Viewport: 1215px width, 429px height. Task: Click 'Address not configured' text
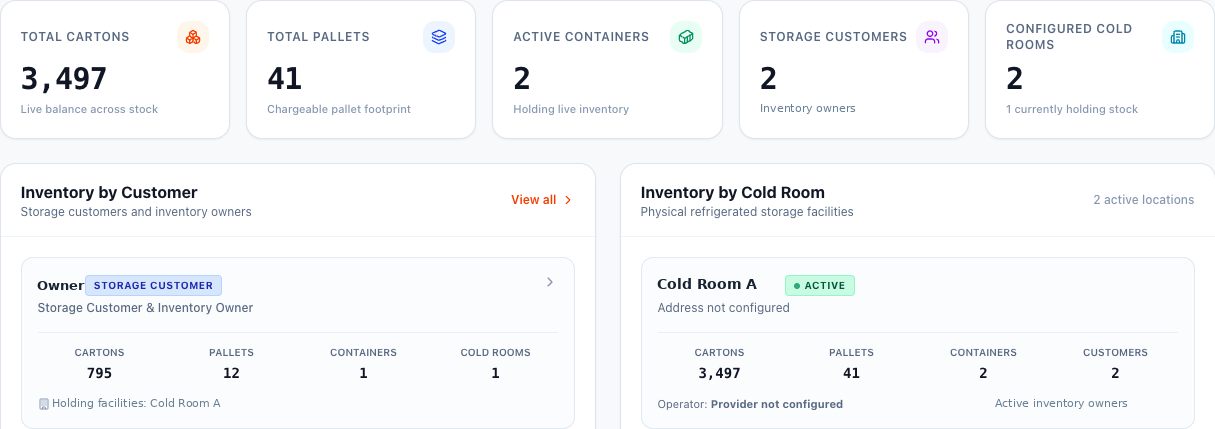click(724, 308)
